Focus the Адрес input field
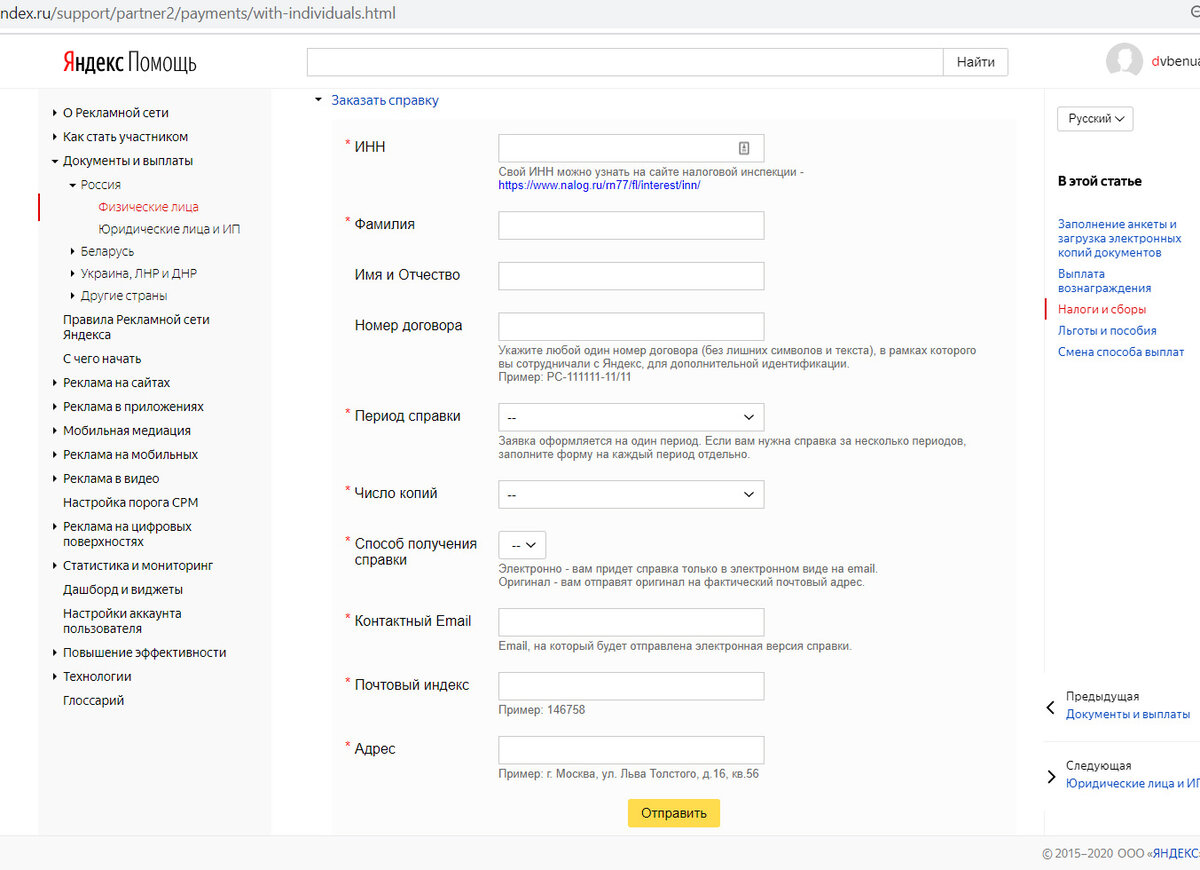Image resolution: width=1200 pixels, height=870 pixels. coord(631,750)
